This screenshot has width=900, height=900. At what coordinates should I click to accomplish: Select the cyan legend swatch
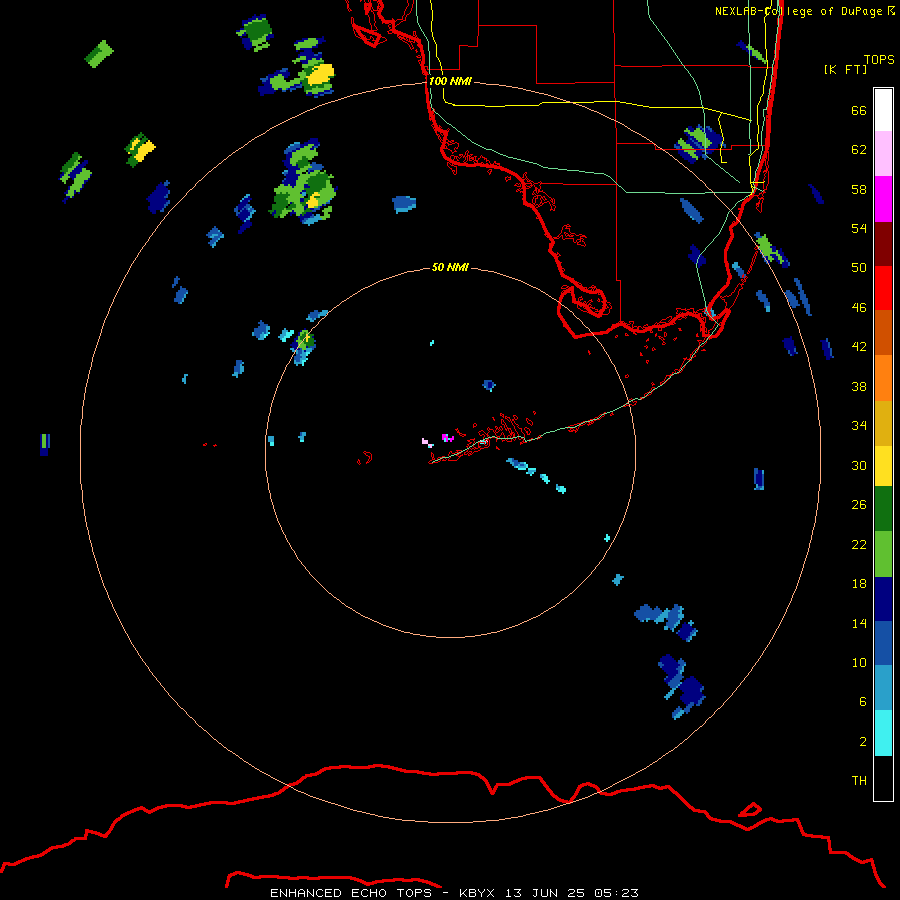[x=883, y=733]
